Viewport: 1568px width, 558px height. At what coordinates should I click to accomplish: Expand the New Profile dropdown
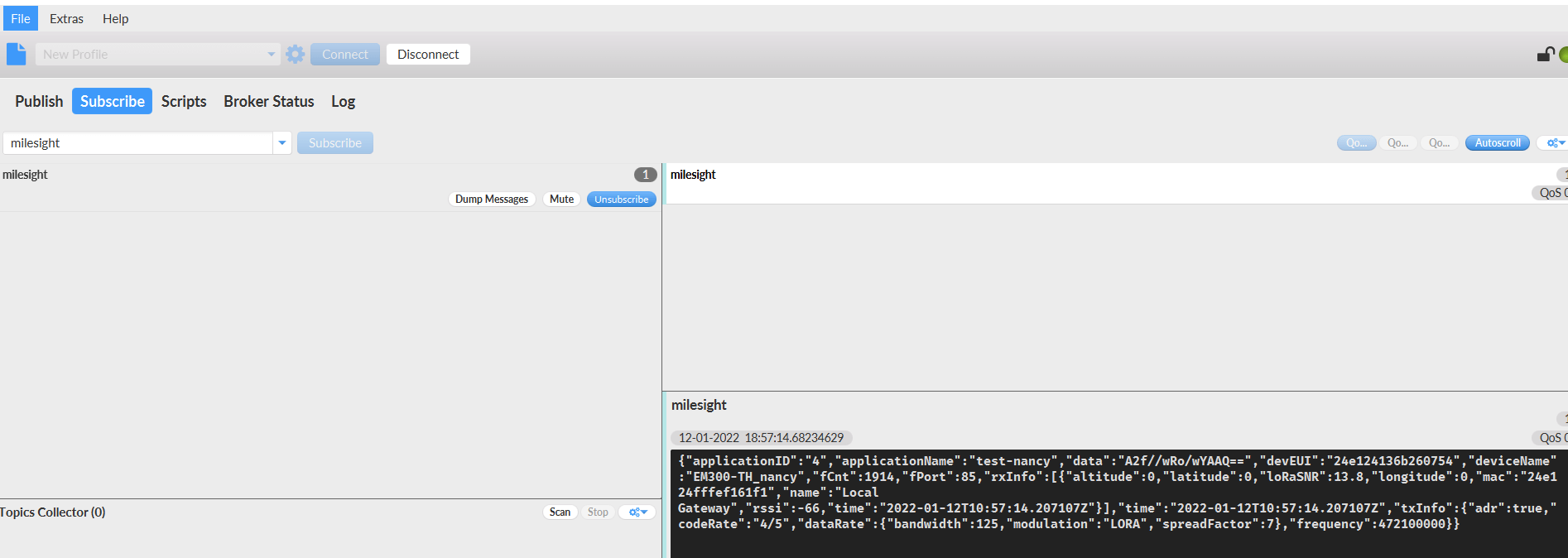[271, 55]
